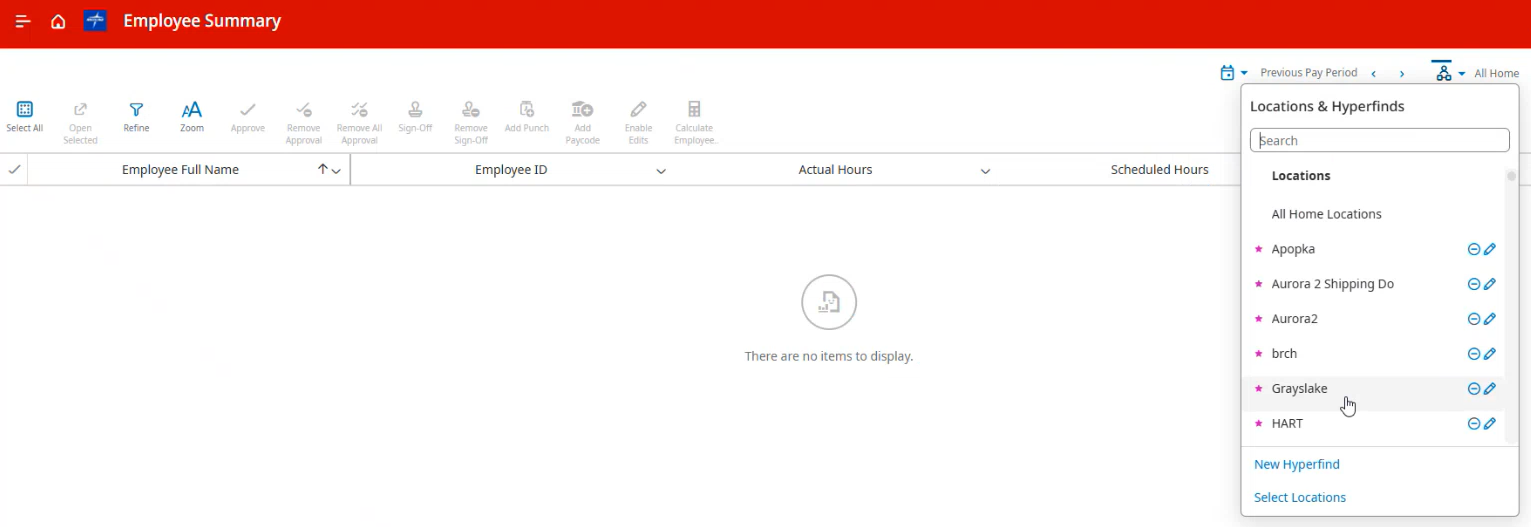Edit the Apopka hyperfind
This screenshot has height=527, width=1531.
point(1490,249)
